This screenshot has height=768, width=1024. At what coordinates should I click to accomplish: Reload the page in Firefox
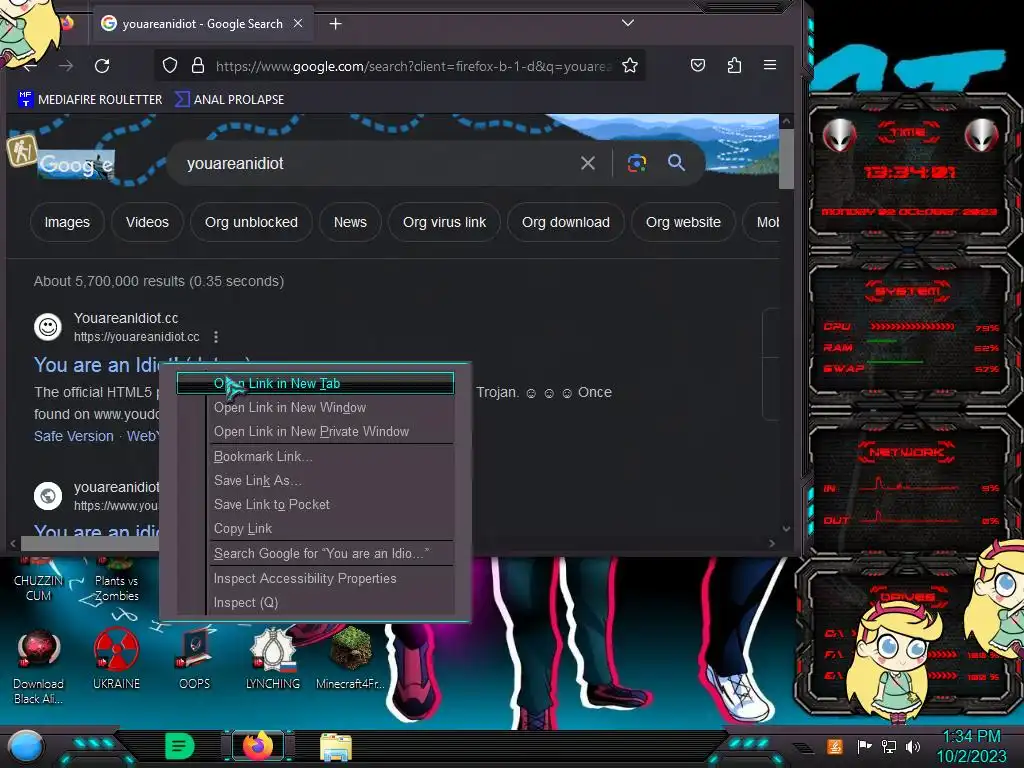[102, 66]
